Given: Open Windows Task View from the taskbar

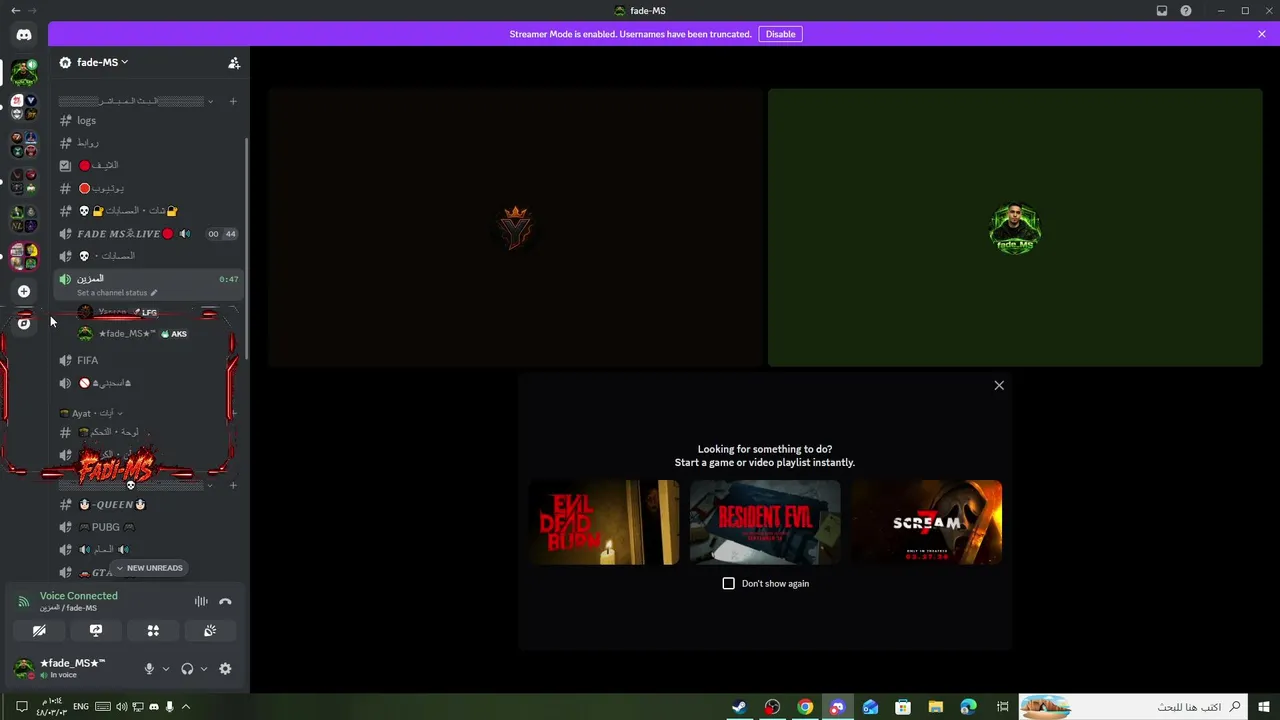Looking at the screenshot, I should pos(1002,707).
